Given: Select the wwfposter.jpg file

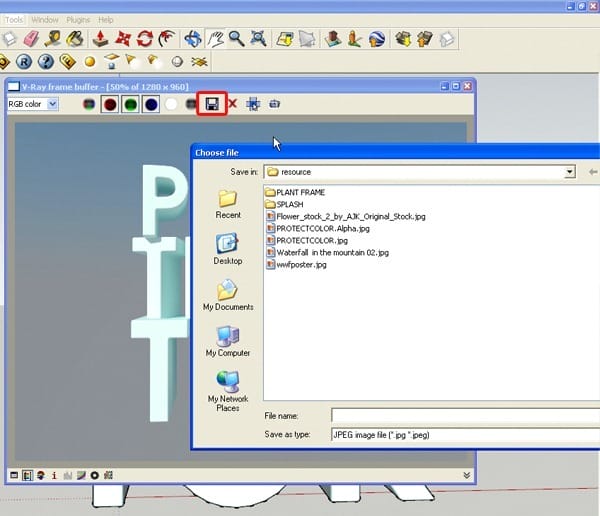Looking at the screenshot, I should [x=296, y=265].
